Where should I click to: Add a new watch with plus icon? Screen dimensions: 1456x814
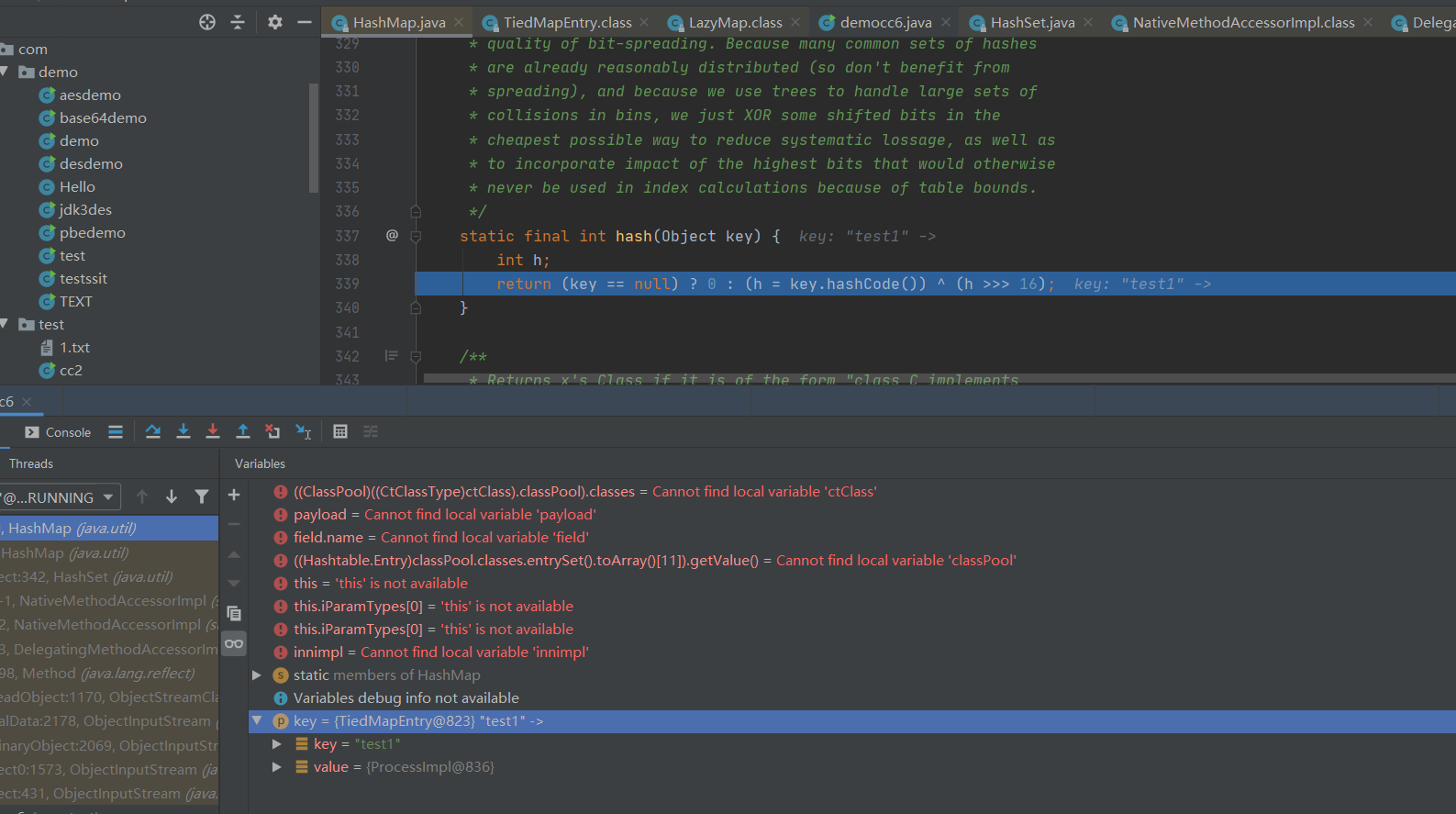(x=234, y=495)
